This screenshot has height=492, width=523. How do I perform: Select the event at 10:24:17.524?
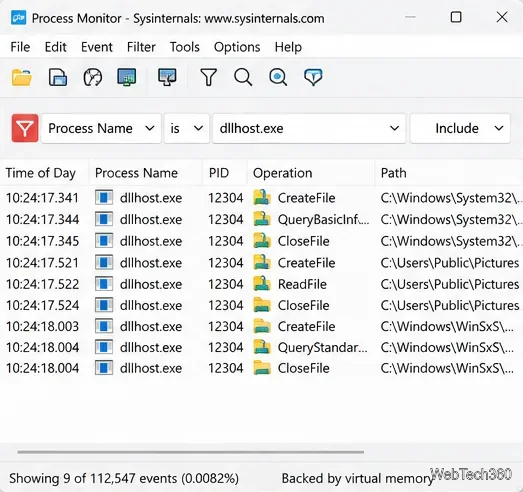tap(262, 305)
